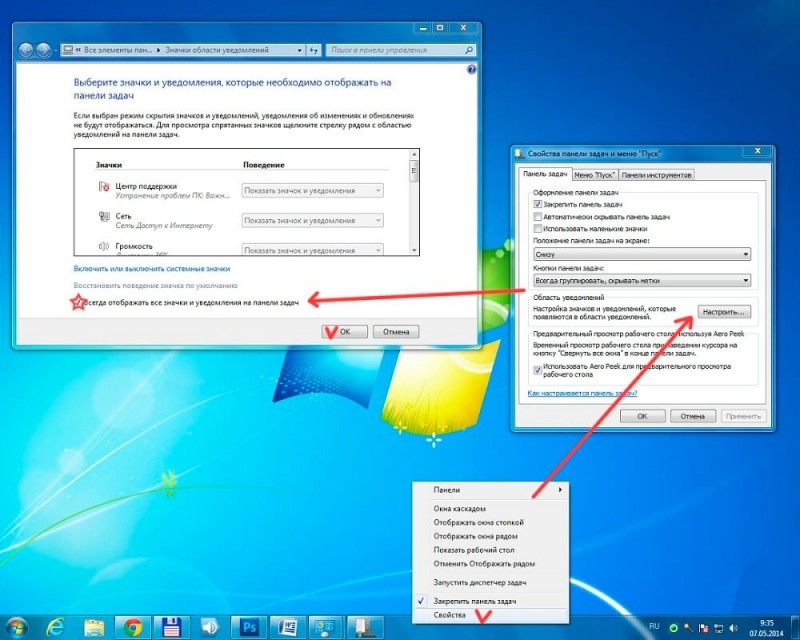800x640 pixels.
Task: Click the icon list scroll up arrow
Action: click(x=414, y=154)
